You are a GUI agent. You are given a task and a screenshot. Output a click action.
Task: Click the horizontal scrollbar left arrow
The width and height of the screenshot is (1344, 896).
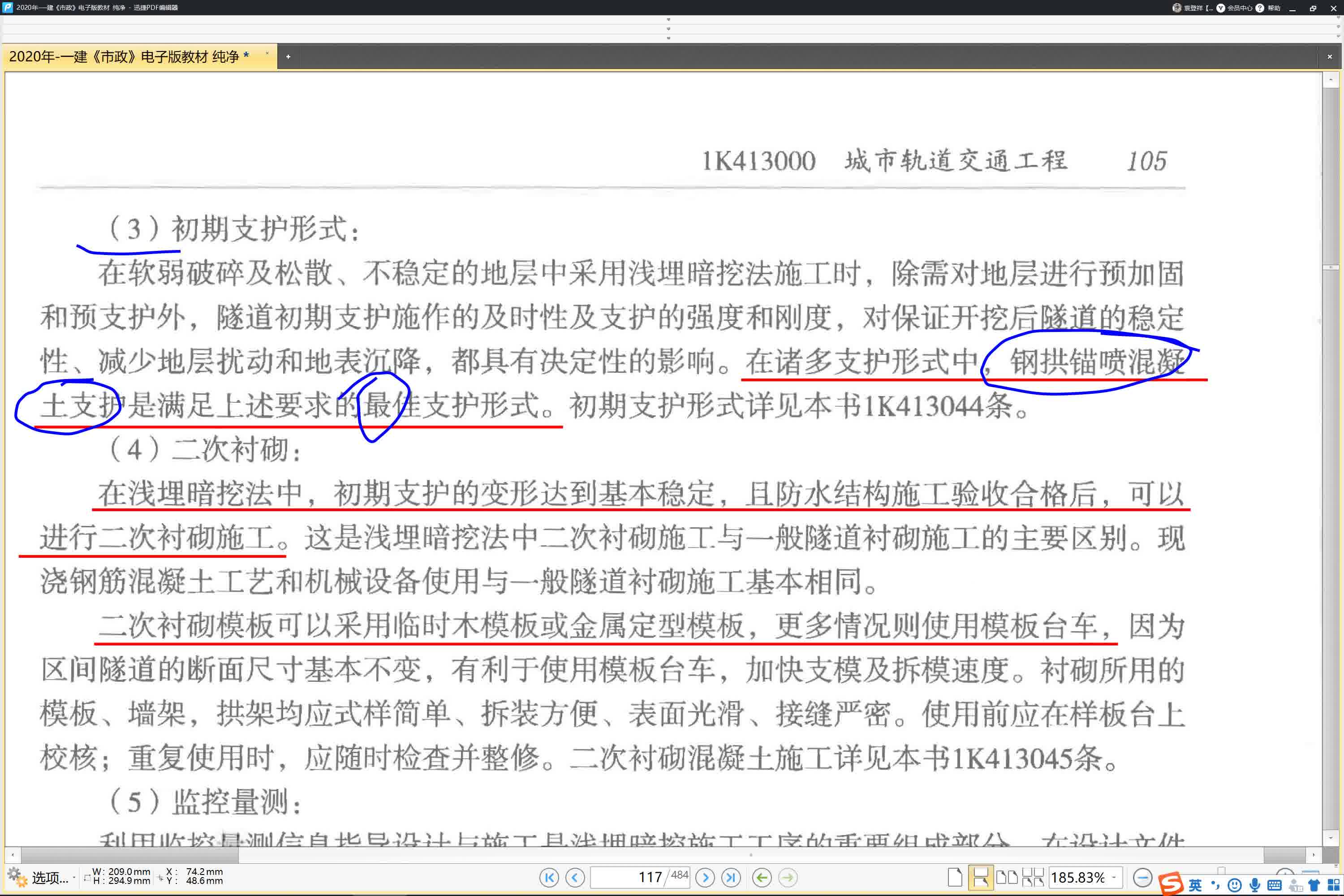pos(13,855)
